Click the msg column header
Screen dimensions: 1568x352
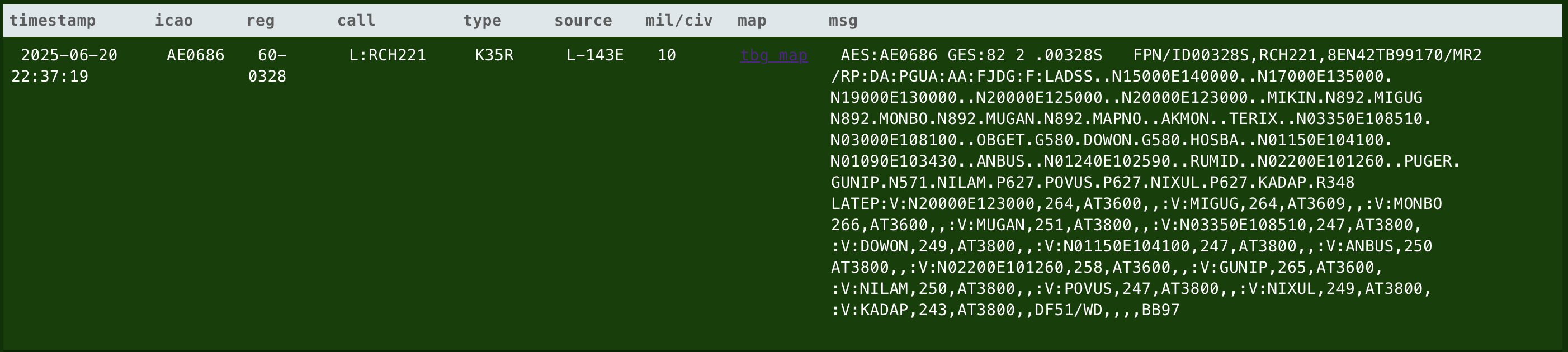tap(843, 21)
